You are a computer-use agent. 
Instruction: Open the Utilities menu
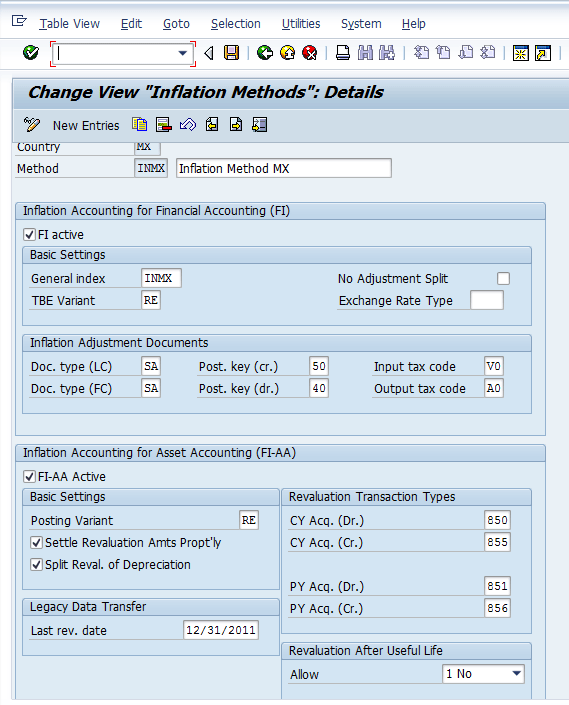(301, 24)
